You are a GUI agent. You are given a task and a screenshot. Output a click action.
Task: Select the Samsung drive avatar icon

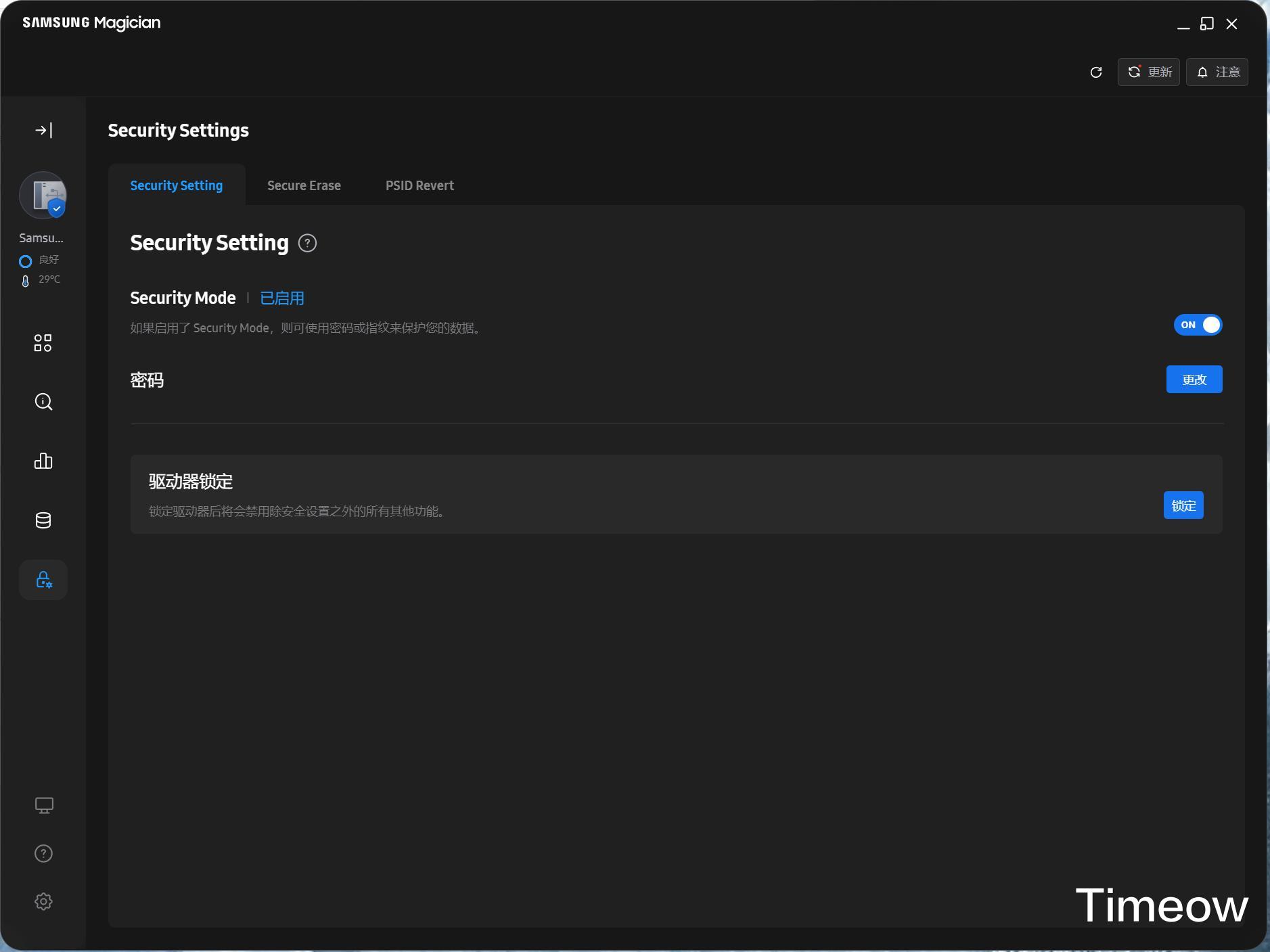click(x=43, y=196)
